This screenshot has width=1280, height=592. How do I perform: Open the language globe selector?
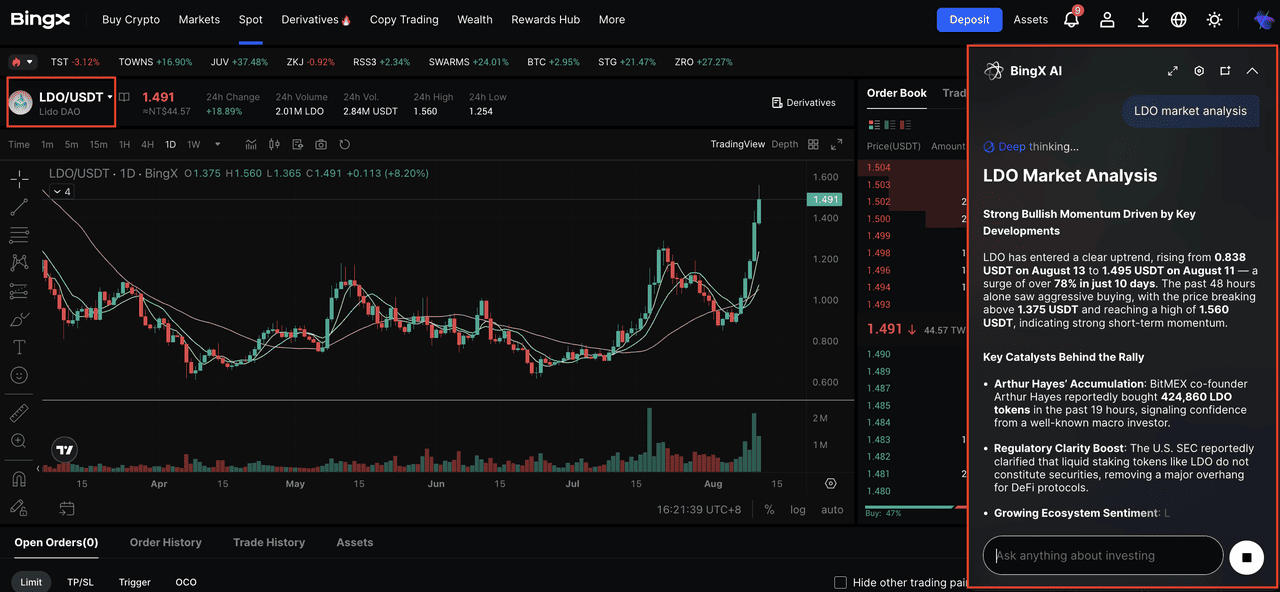tap(1179, 19)
